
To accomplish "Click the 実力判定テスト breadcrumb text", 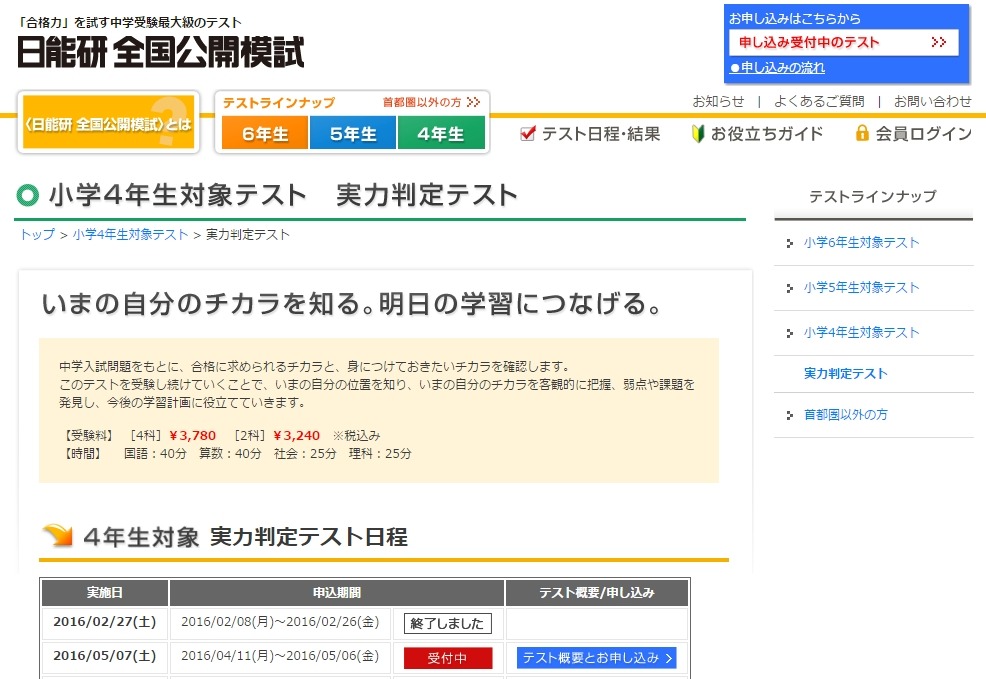I will (x=248, y=235).
